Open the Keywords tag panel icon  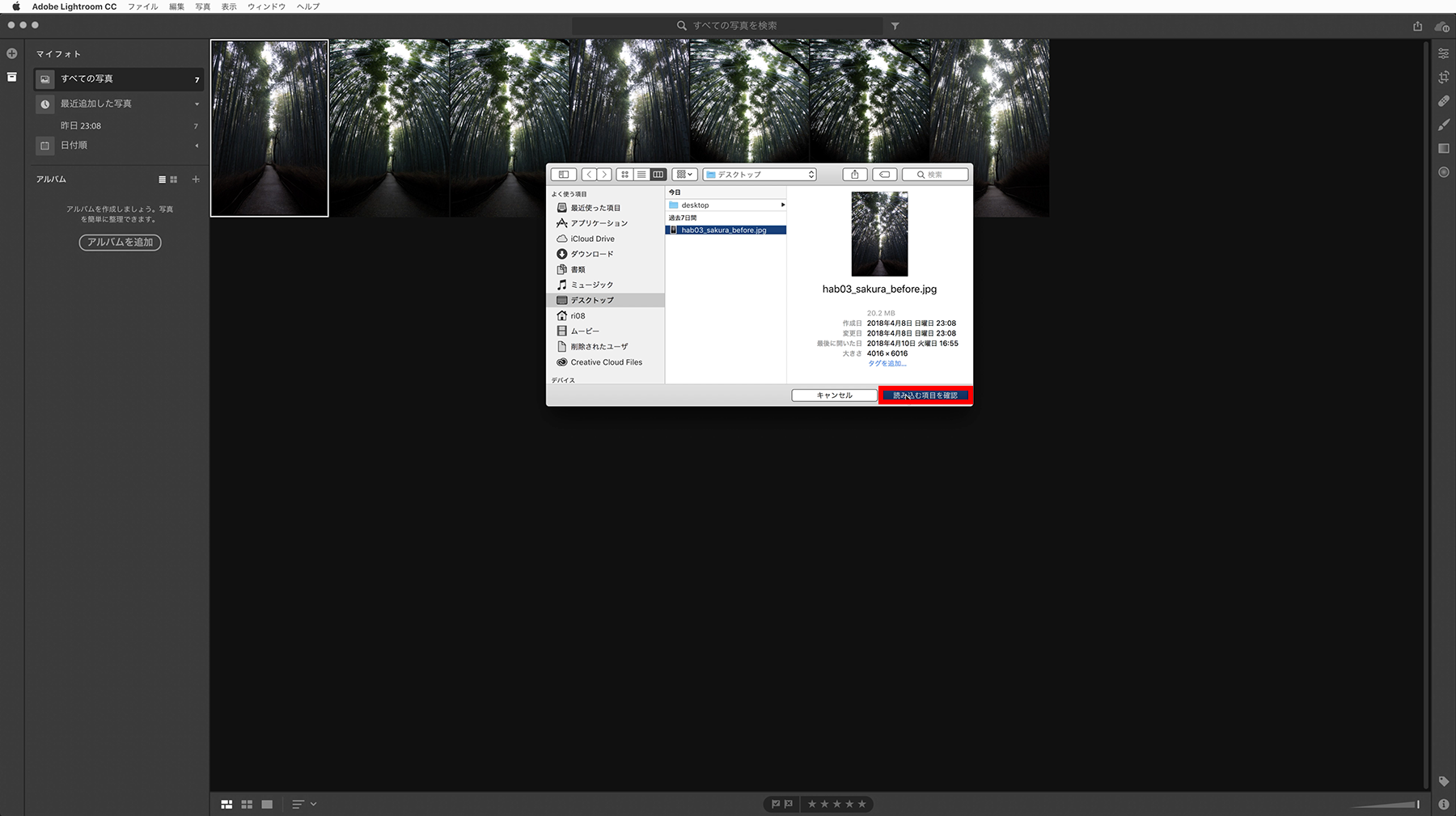point(1444,781)
